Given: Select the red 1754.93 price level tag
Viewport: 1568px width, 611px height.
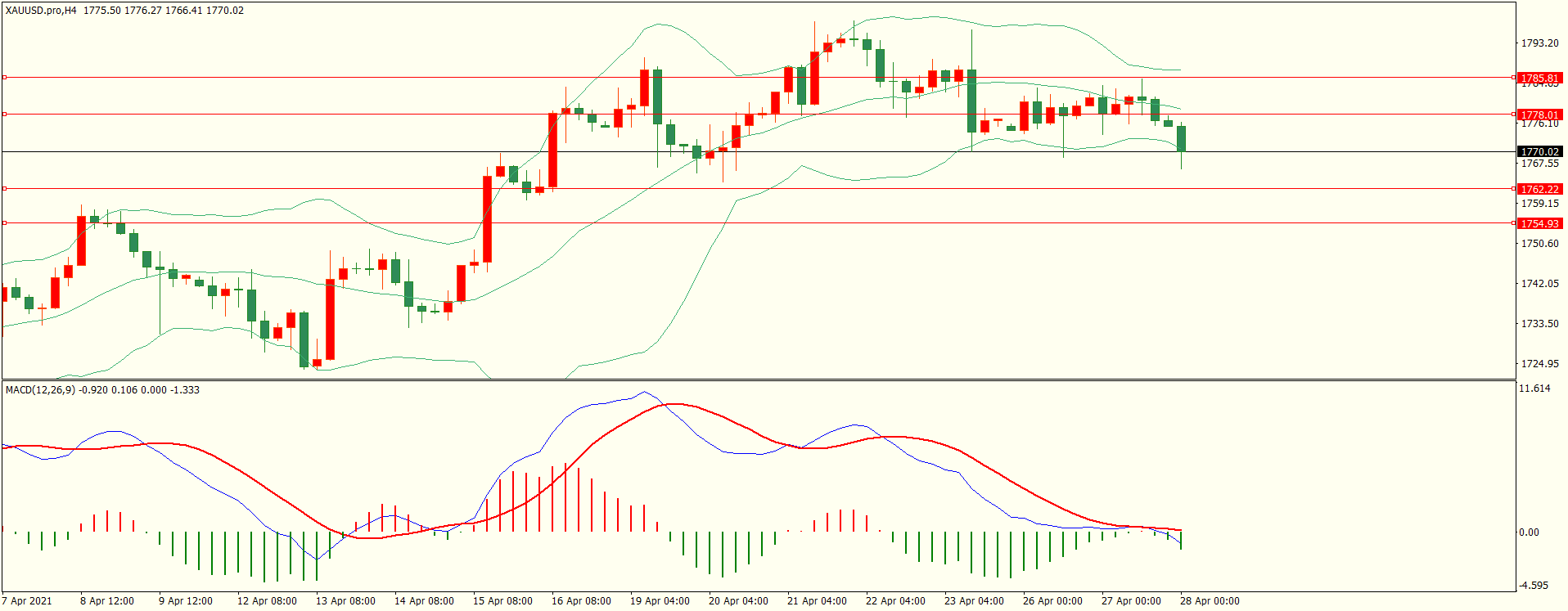Looking at the screenshot, I should pos(1540,224).
